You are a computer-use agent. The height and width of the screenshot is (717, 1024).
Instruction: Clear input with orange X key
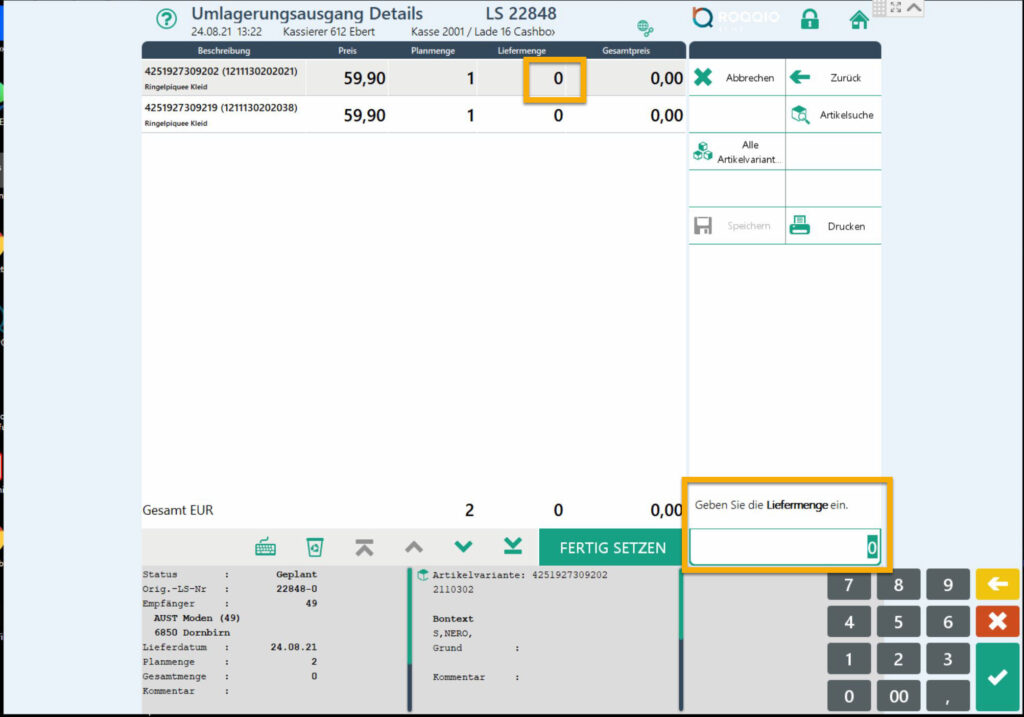996,622
